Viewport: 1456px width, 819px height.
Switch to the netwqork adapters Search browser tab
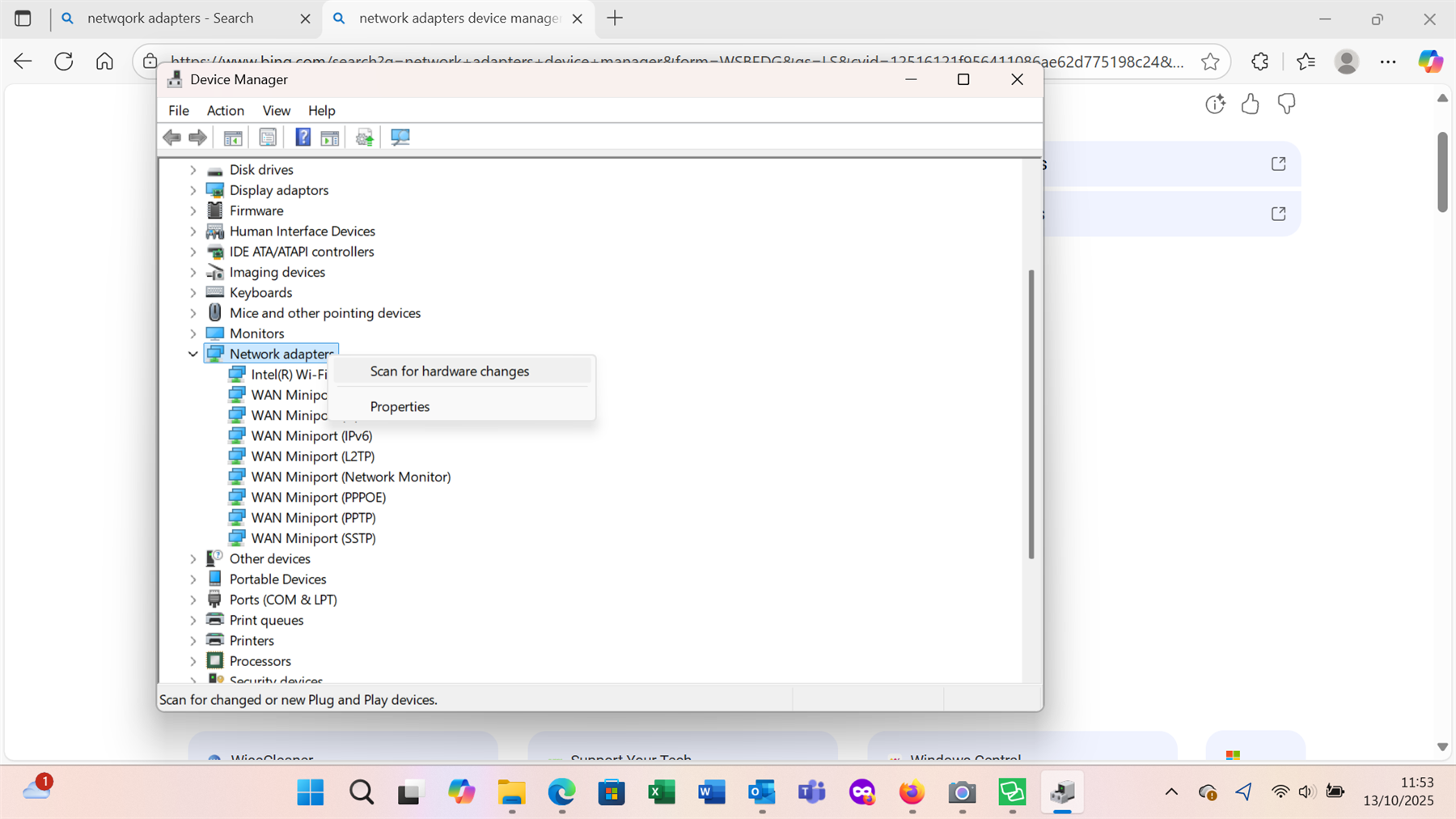click(x=170, y=18)
